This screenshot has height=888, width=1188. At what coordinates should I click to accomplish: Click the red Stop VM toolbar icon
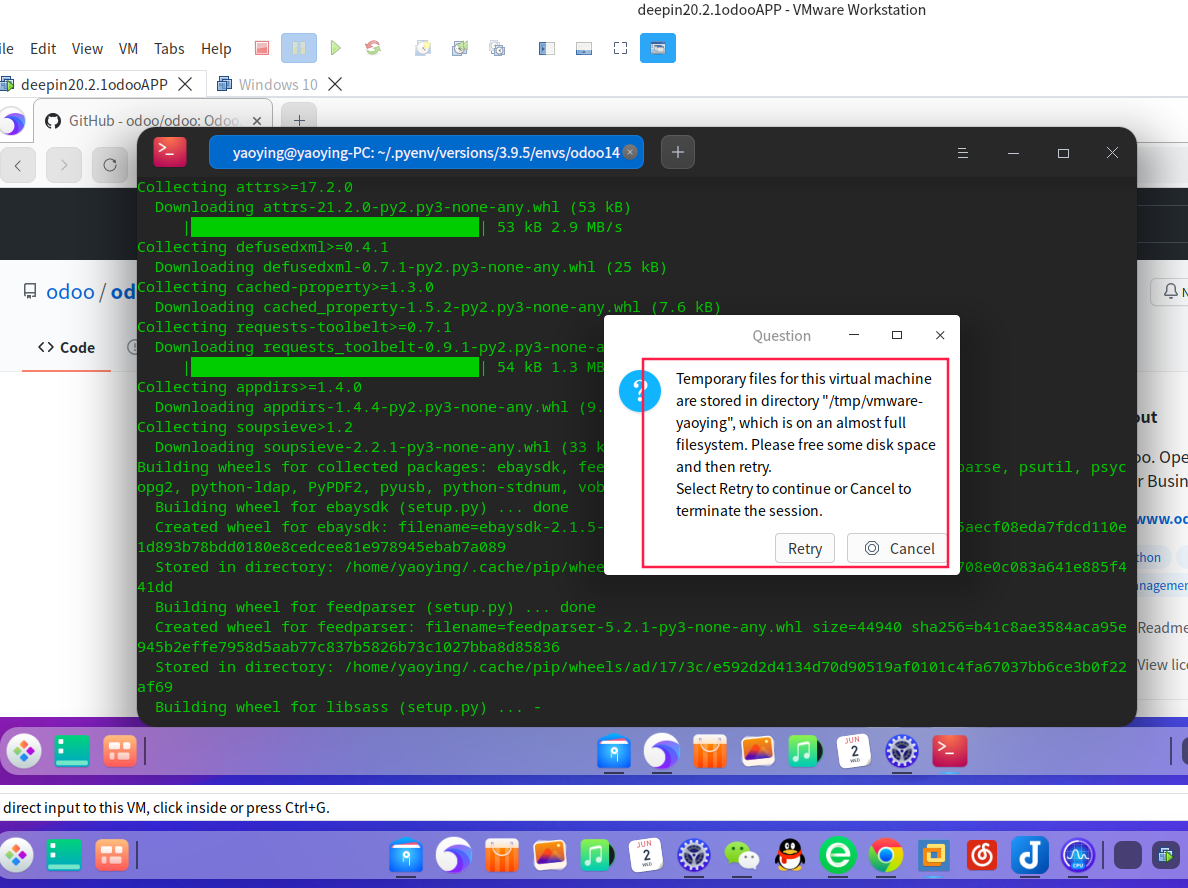point(262,48)
